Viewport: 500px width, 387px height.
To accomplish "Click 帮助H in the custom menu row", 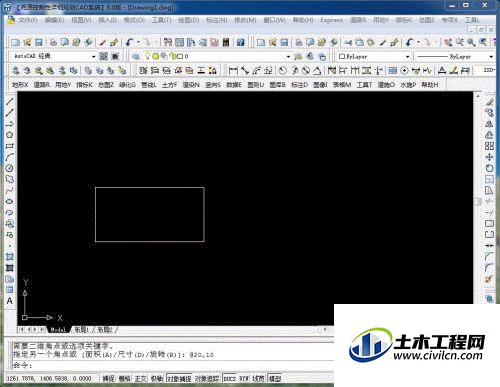I will tap(430, 85).
